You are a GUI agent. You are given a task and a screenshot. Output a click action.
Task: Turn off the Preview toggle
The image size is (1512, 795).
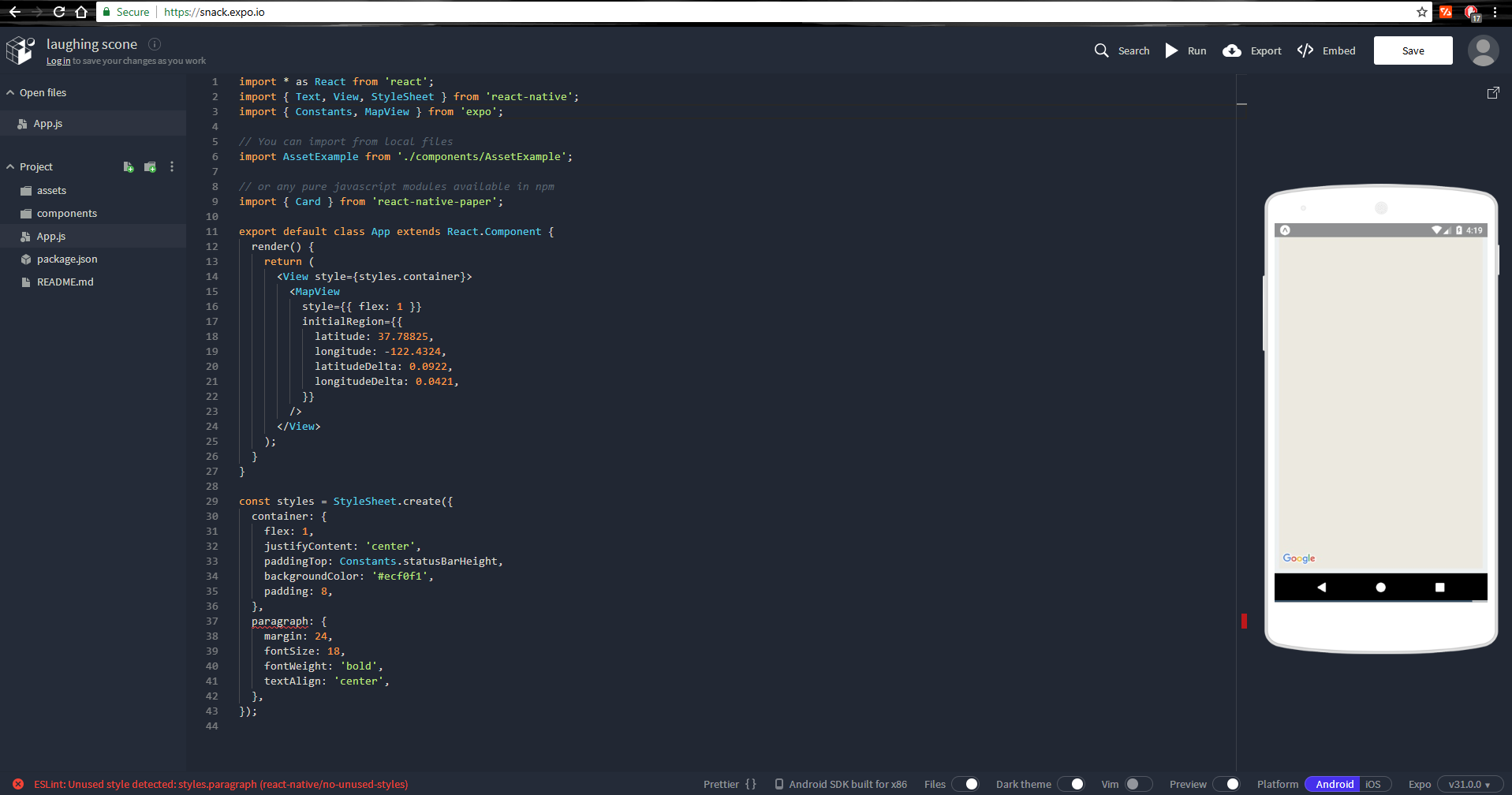pos(1229,783)
